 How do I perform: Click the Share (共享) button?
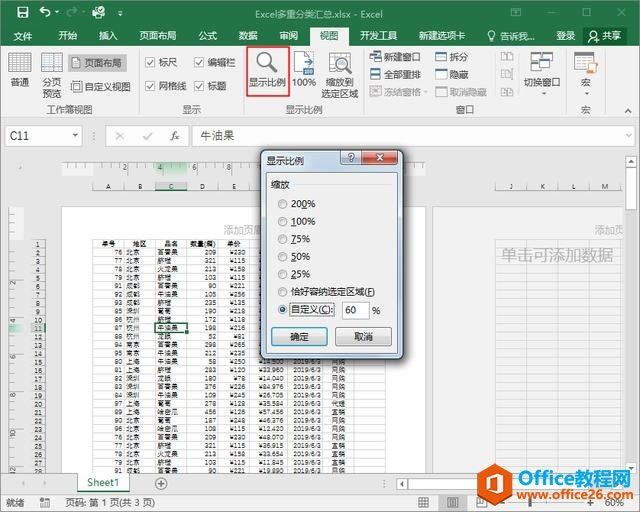(x=605, y=36)
